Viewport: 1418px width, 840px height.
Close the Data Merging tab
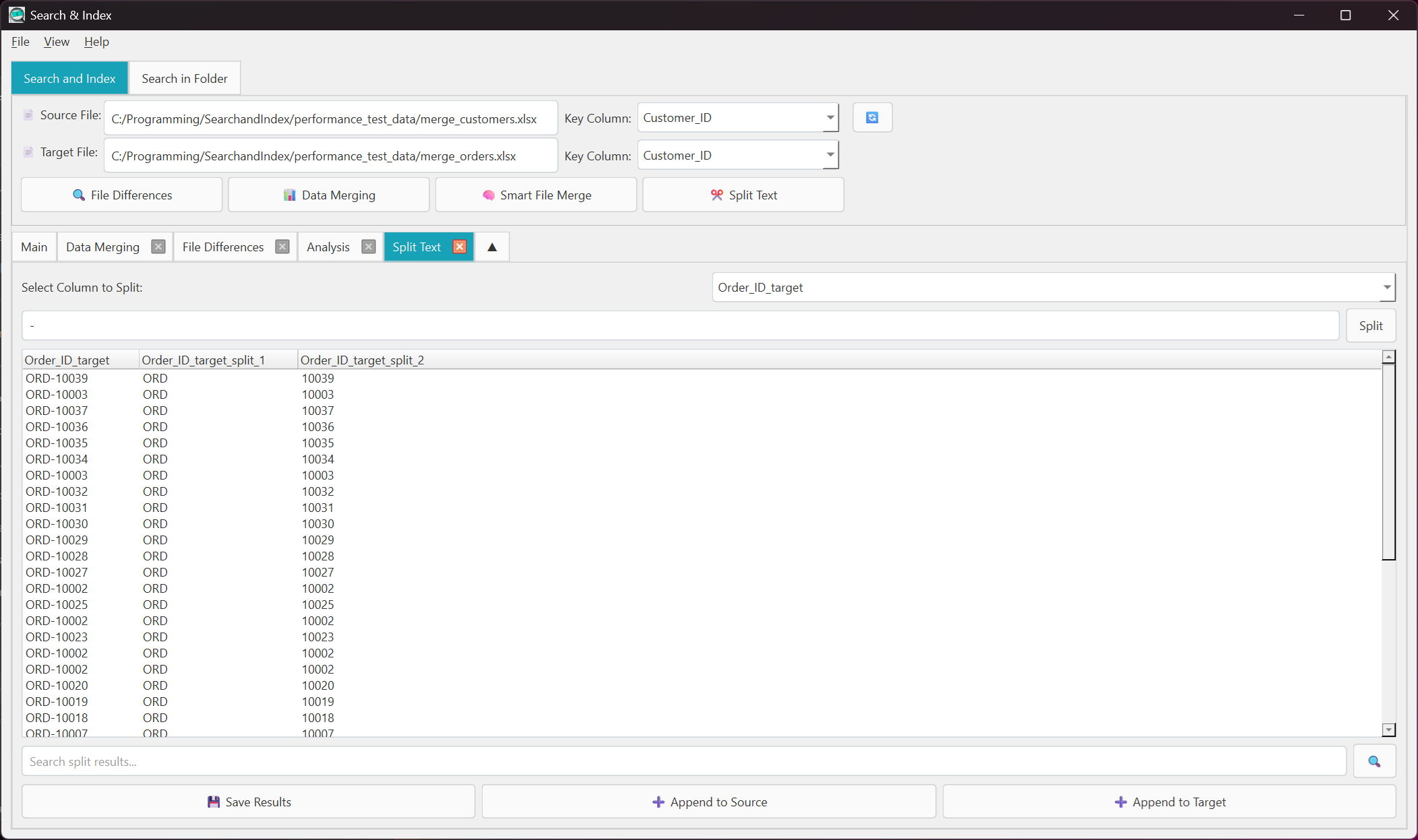click(158, 247)
